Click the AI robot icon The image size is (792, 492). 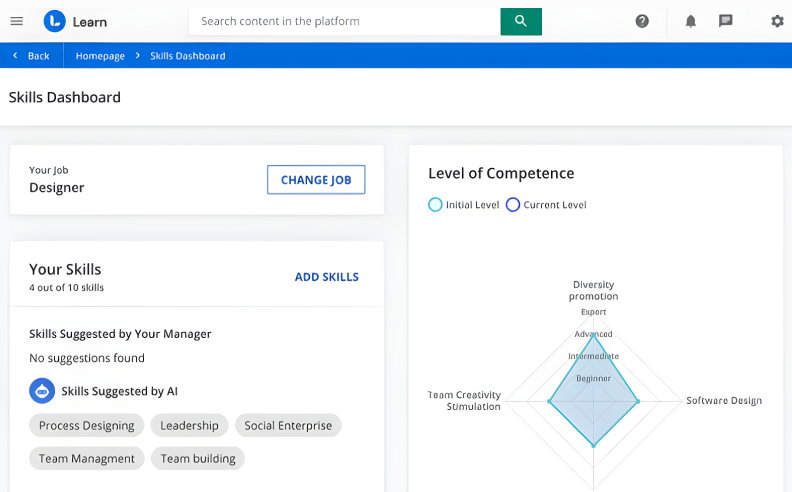42,391
